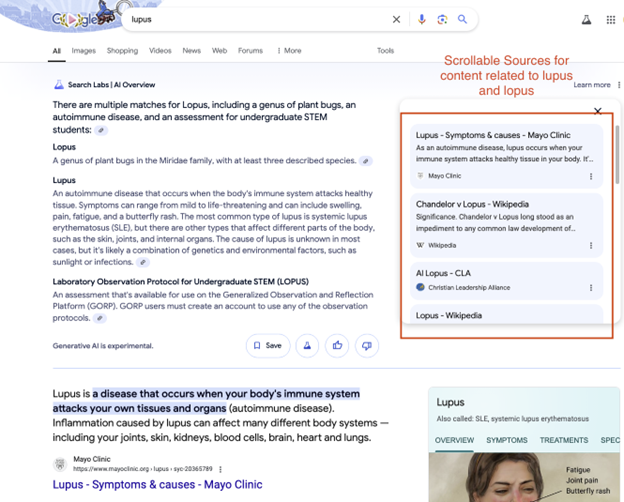The height and width of the screenshot is (502, 624).
Task: Open the Tools search options
Action: pos(385,50)
